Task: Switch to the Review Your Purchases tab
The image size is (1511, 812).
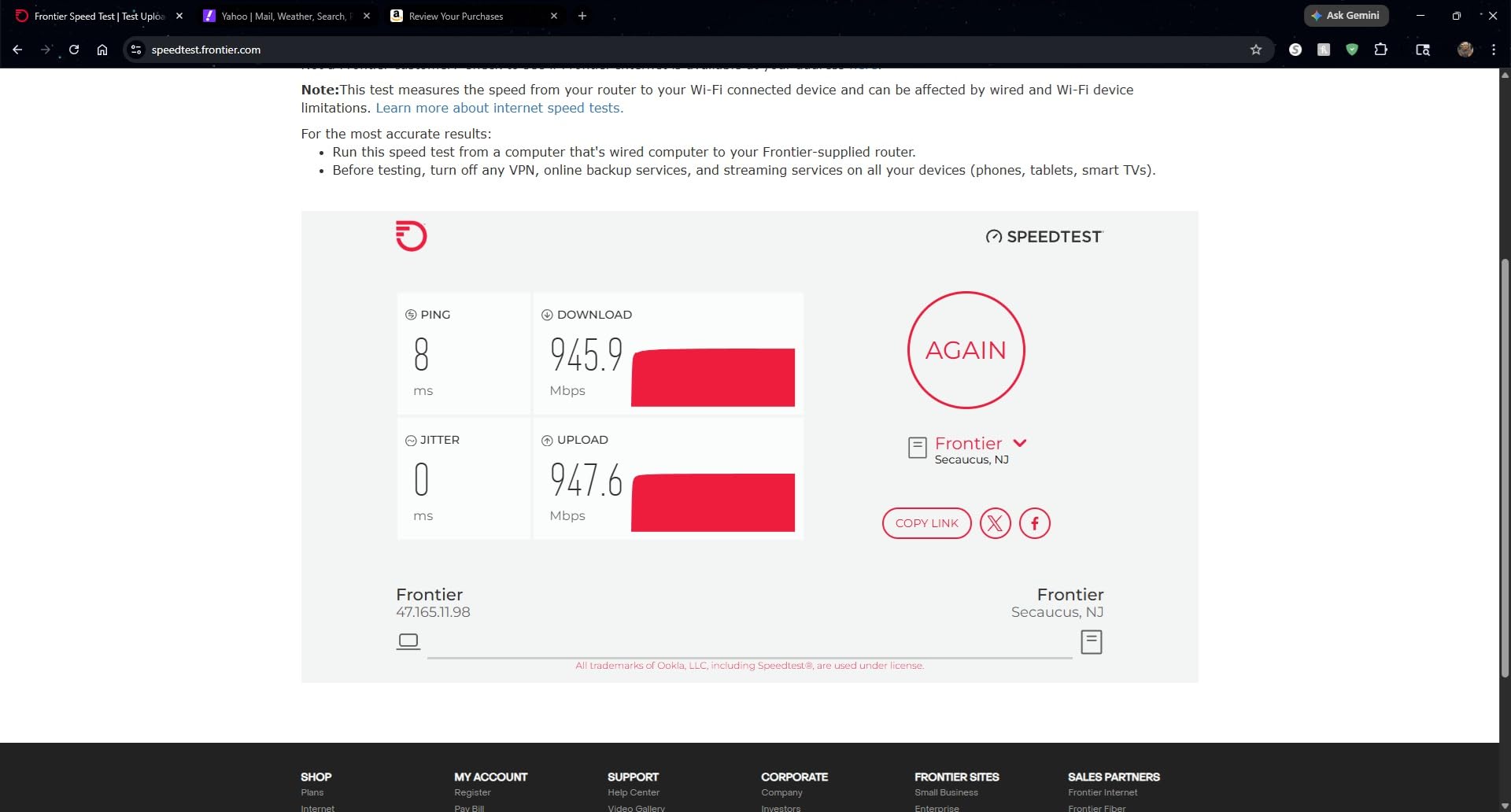Action: [x=474, y=16]
